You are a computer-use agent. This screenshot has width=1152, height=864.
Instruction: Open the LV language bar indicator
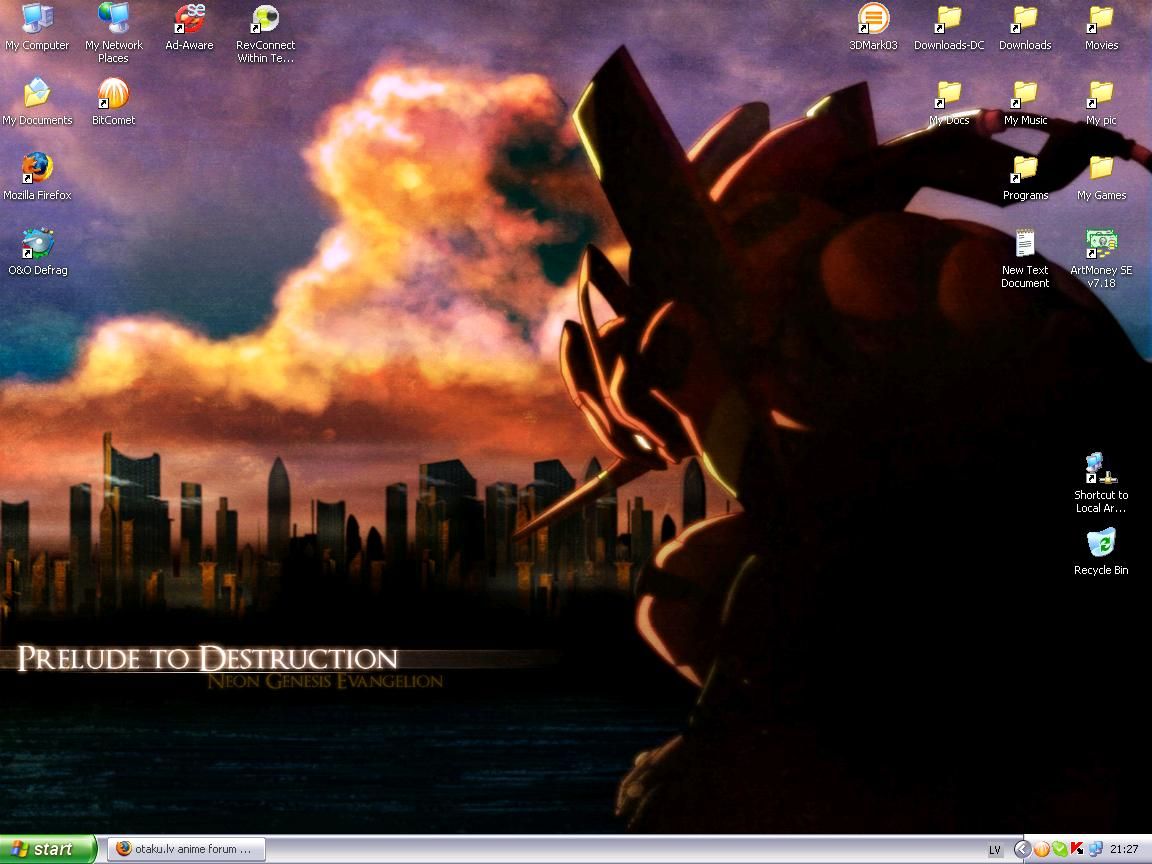(x=995, y=850)
